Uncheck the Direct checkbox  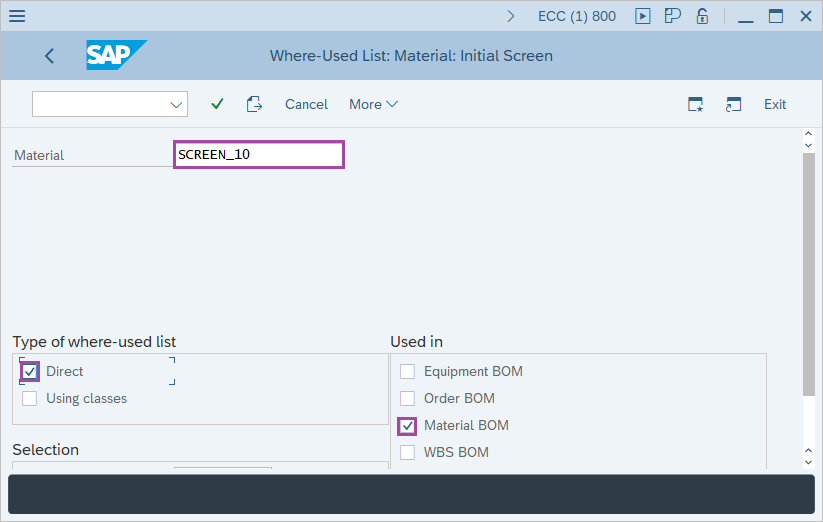click(x=29, y=371)
